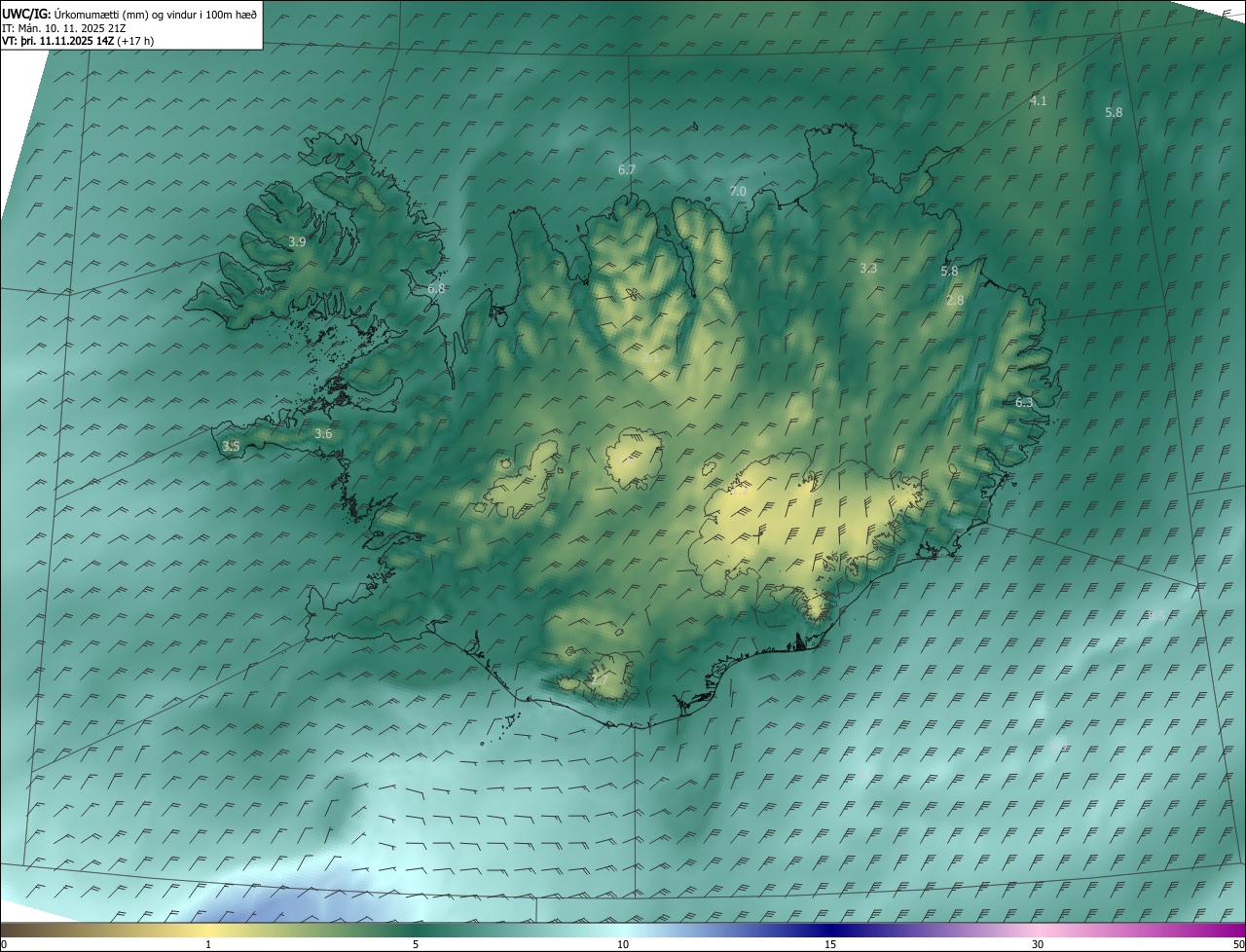Click the 6.3 value label
1246x952 pixels.
coord(1024,402)
